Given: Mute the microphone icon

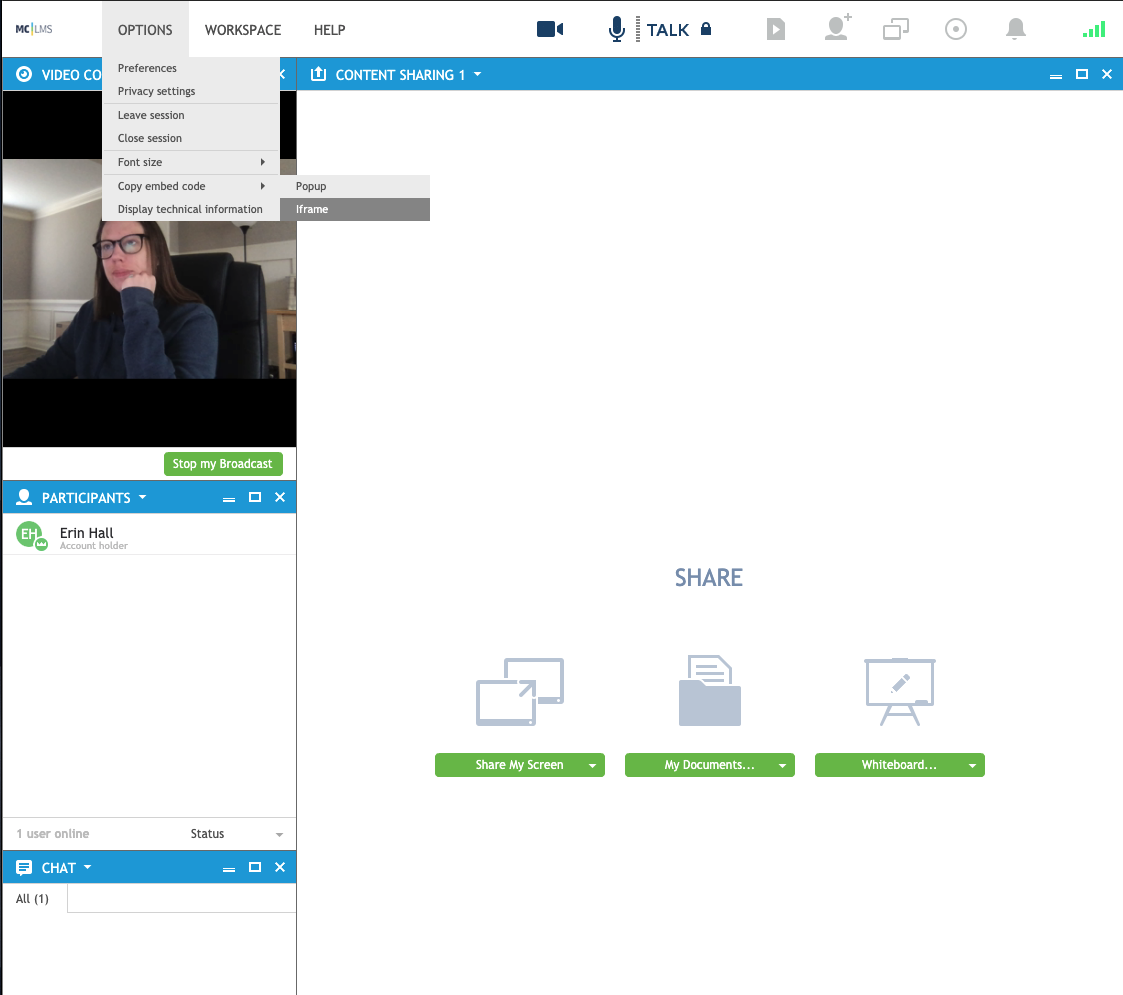Looking at the screenshot, I should pyautogui.click(x=616, y=29).
